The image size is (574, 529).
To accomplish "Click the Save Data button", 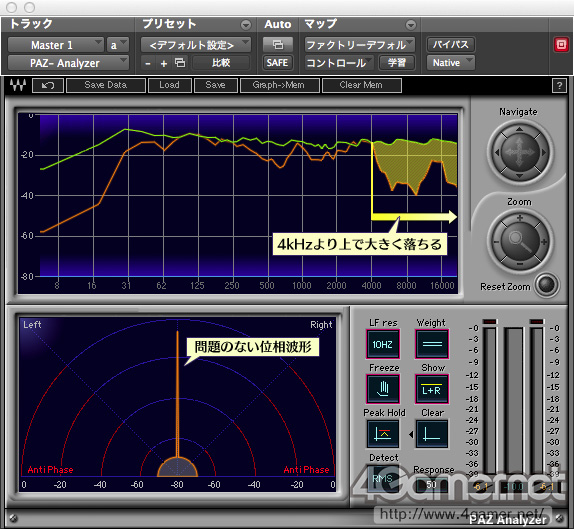I will pyautogui.click(x=105, y=85).
